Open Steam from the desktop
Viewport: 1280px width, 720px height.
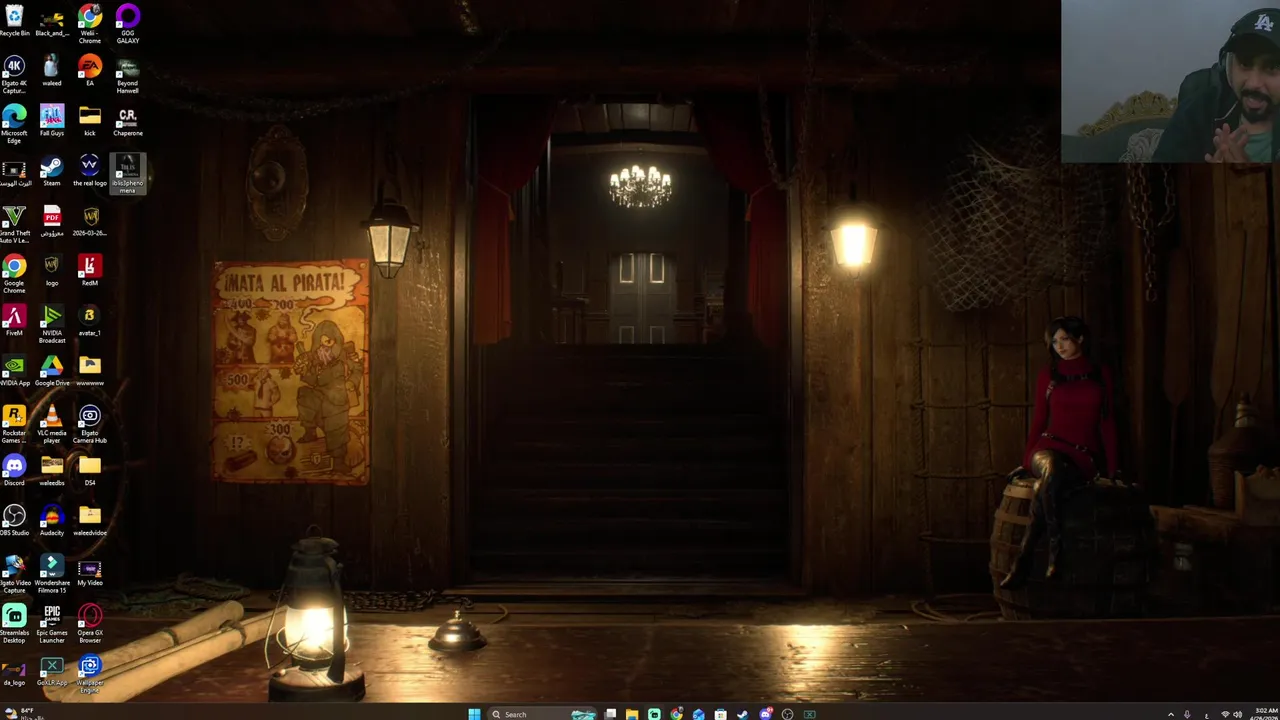coord(52,171)
